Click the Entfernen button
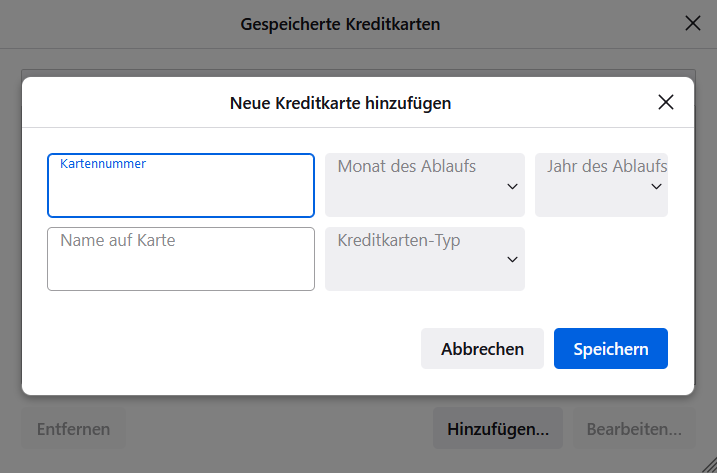This screenshot has height=473, width=717. coord(73,429)
